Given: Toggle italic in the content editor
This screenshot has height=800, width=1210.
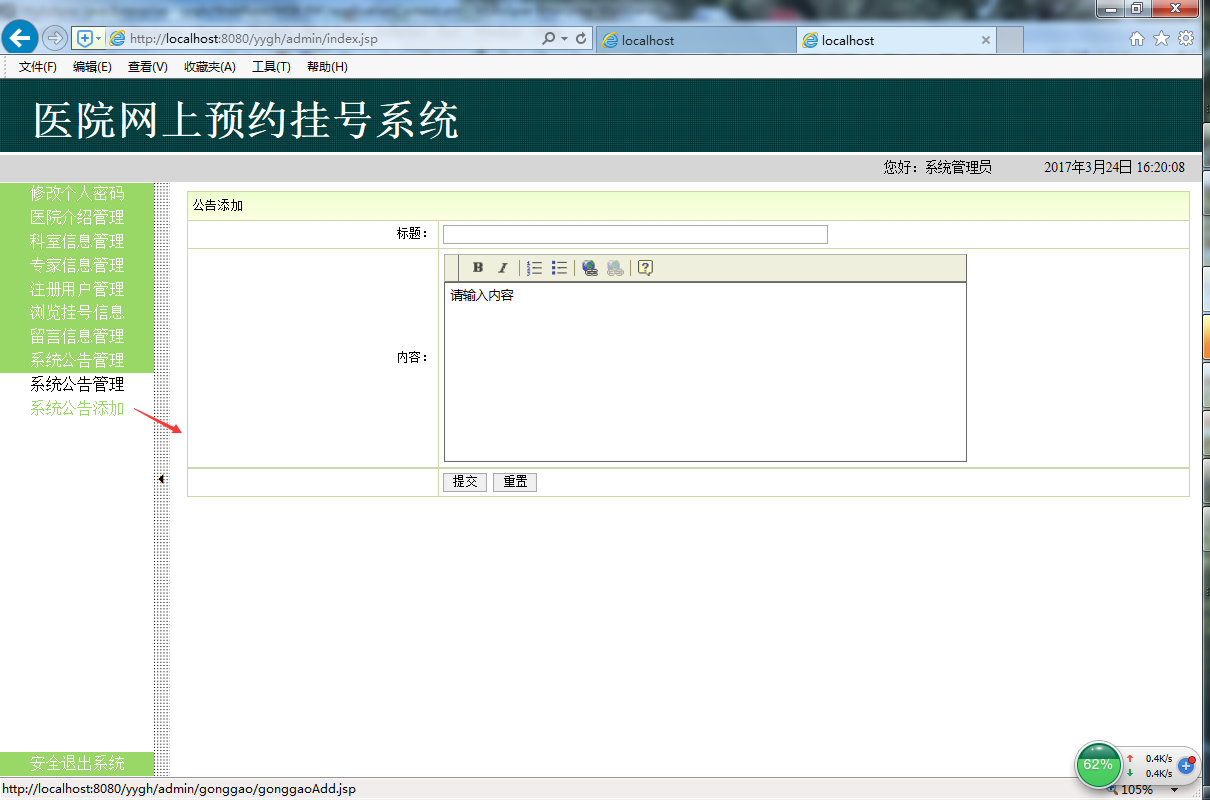Looking at the screenshot, I should pyautogui.click(x=503, y=268).
